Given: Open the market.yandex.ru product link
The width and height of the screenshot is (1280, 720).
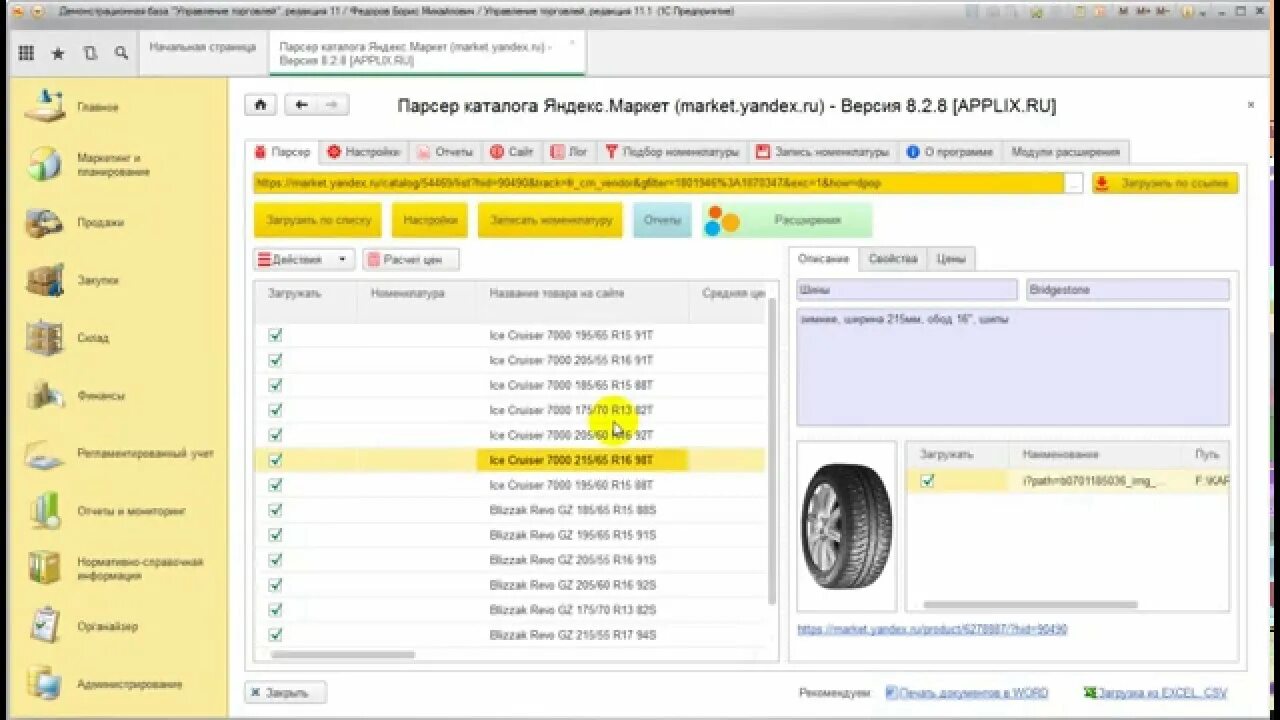Looking at the screenshot, I should coord(932,630).
